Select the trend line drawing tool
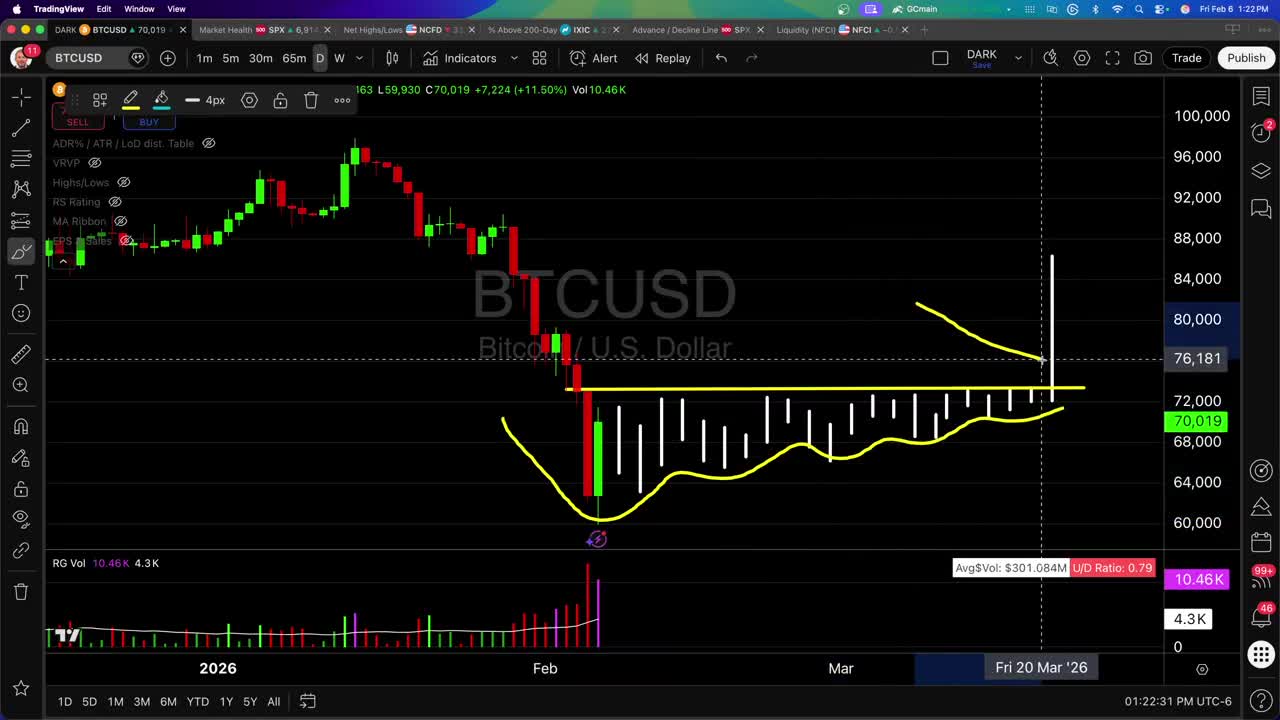Viewport: 1280px width, 720px height. tap(20, 128)
